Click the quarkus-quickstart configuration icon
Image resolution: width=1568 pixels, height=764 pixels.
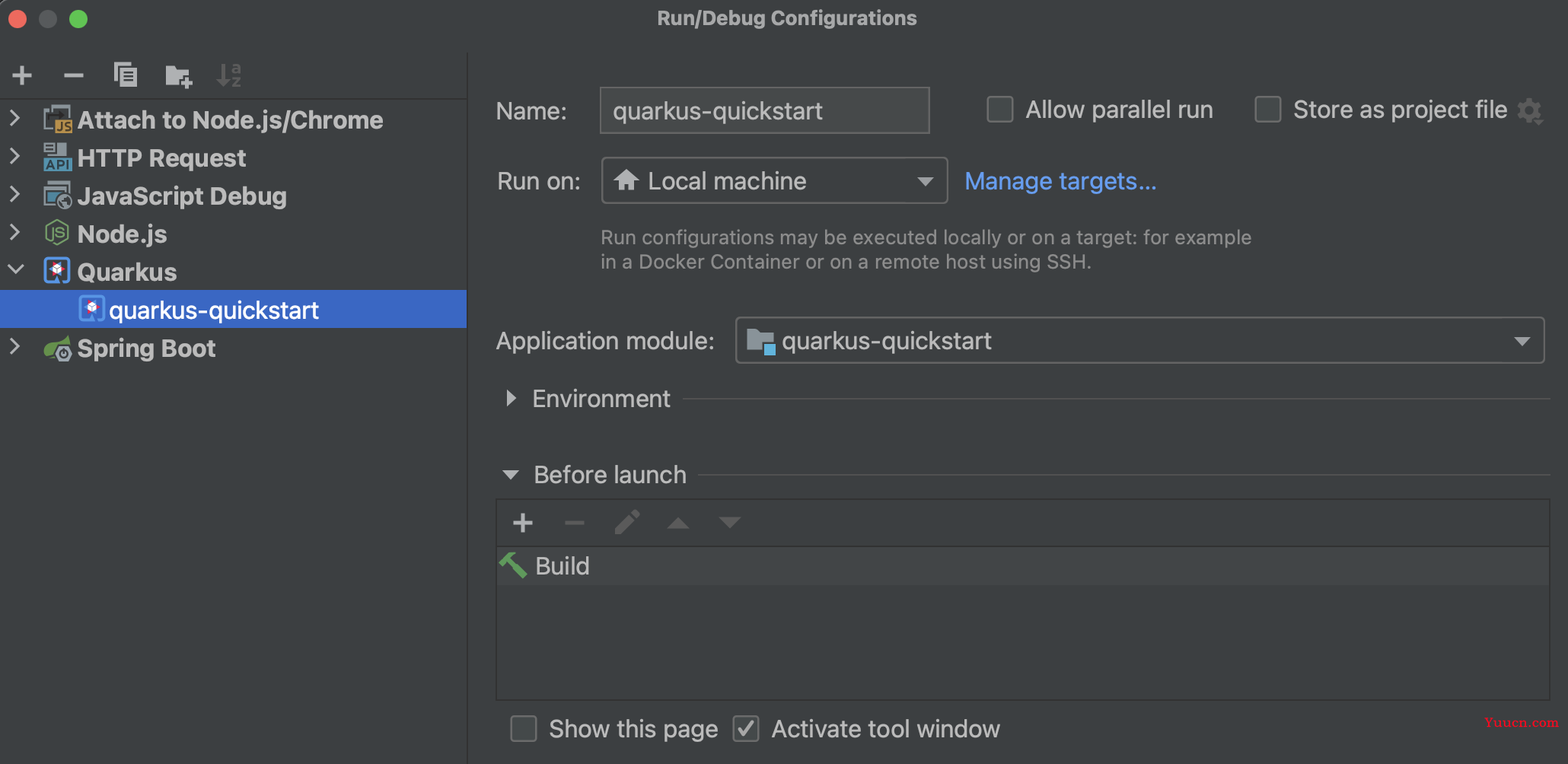(91, 309)
